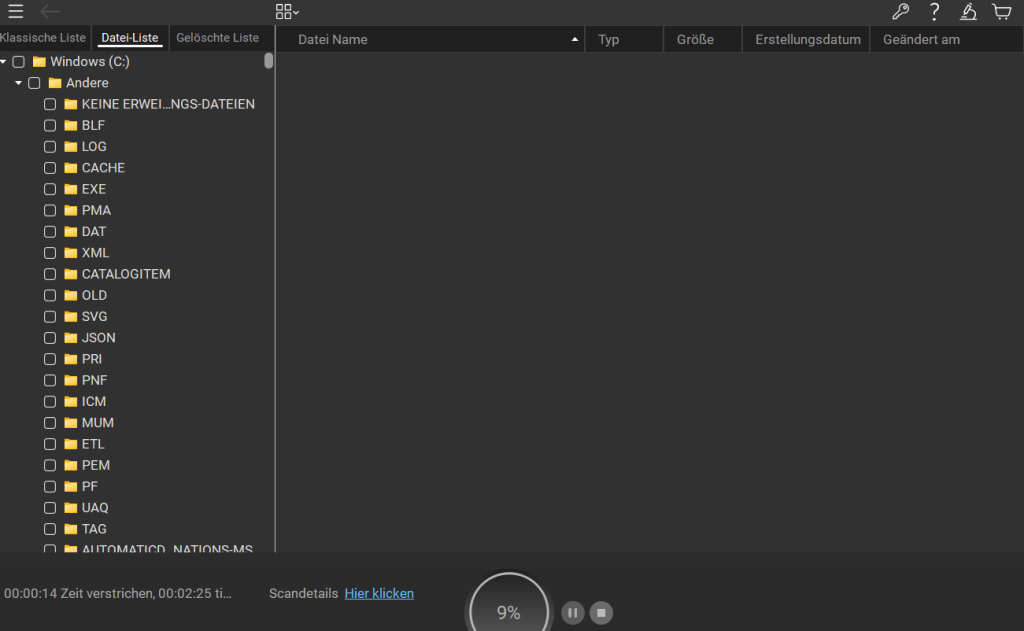Click the tree panel vertical scrollbar
1024x631 pixels.
pos(268,61)
